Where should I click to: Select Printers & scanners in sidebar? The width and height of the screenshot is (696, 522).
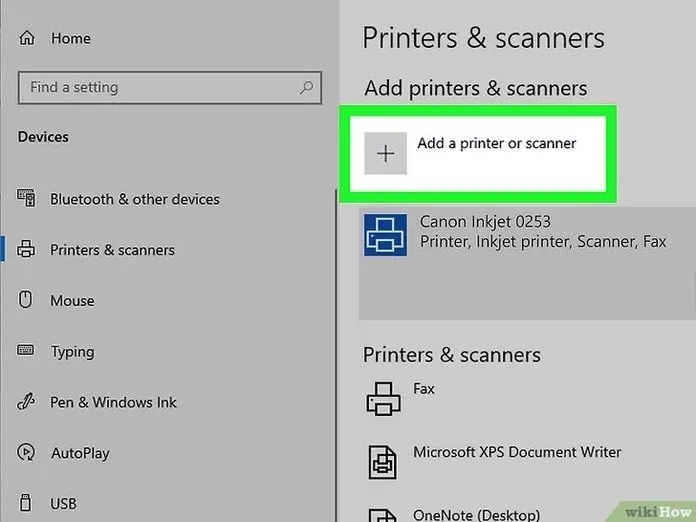click(x=112, y=250)
